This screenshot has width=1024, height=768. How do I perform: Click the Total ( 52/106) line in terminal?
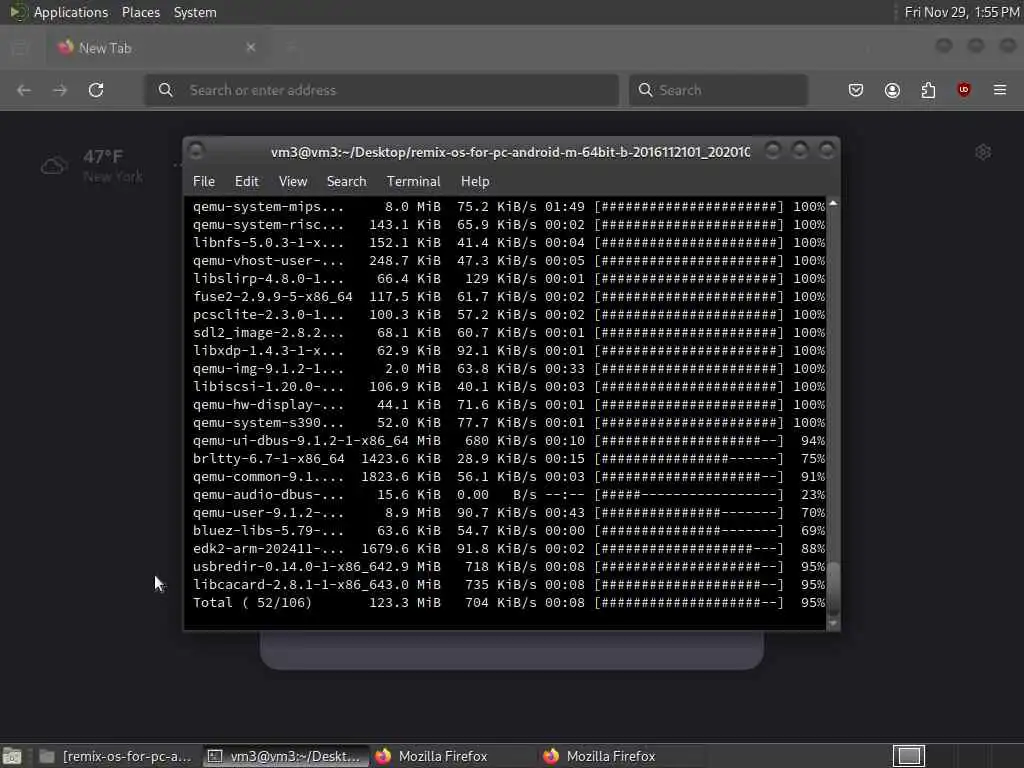tap(509, 603)
